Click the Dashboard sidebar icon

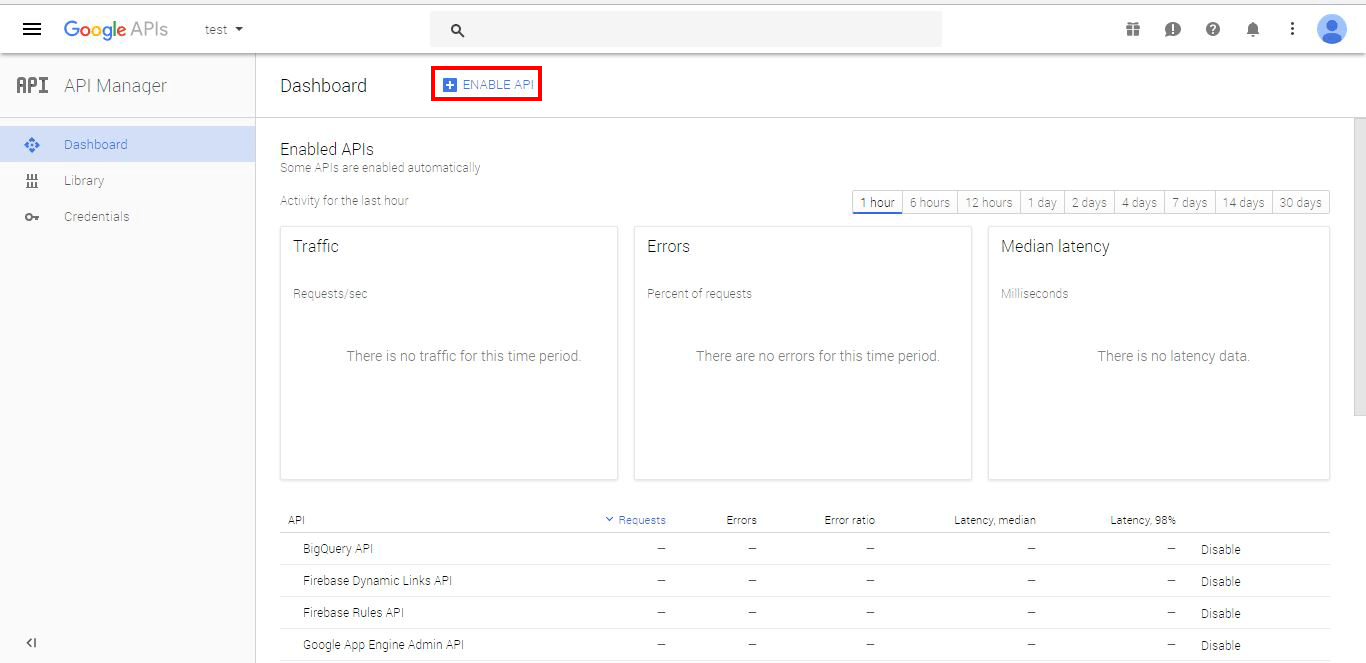[x=31, y=144]
